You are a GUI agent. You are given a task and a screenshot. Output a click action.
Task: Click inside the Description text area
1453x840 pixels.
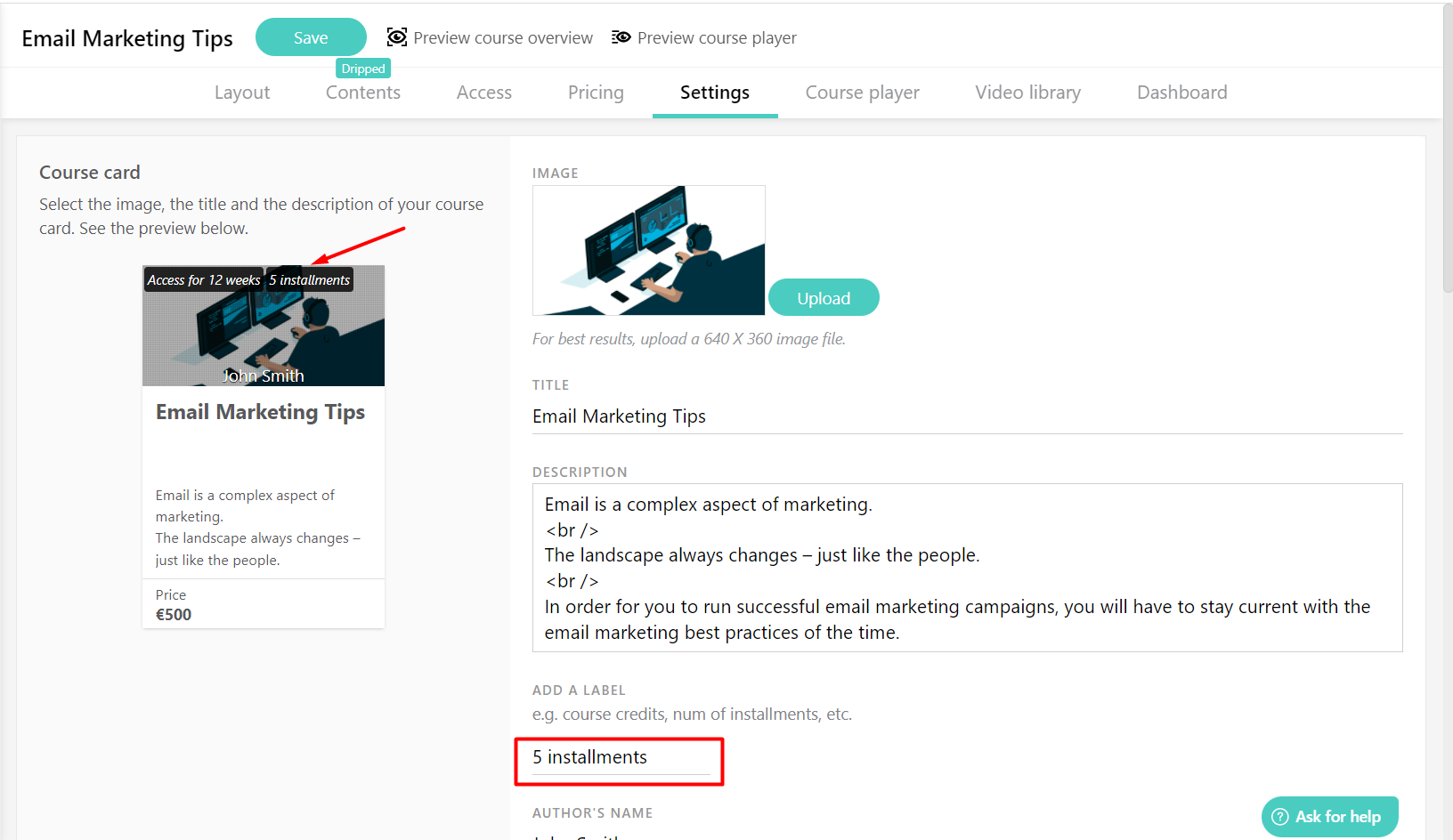coord(967,567)
